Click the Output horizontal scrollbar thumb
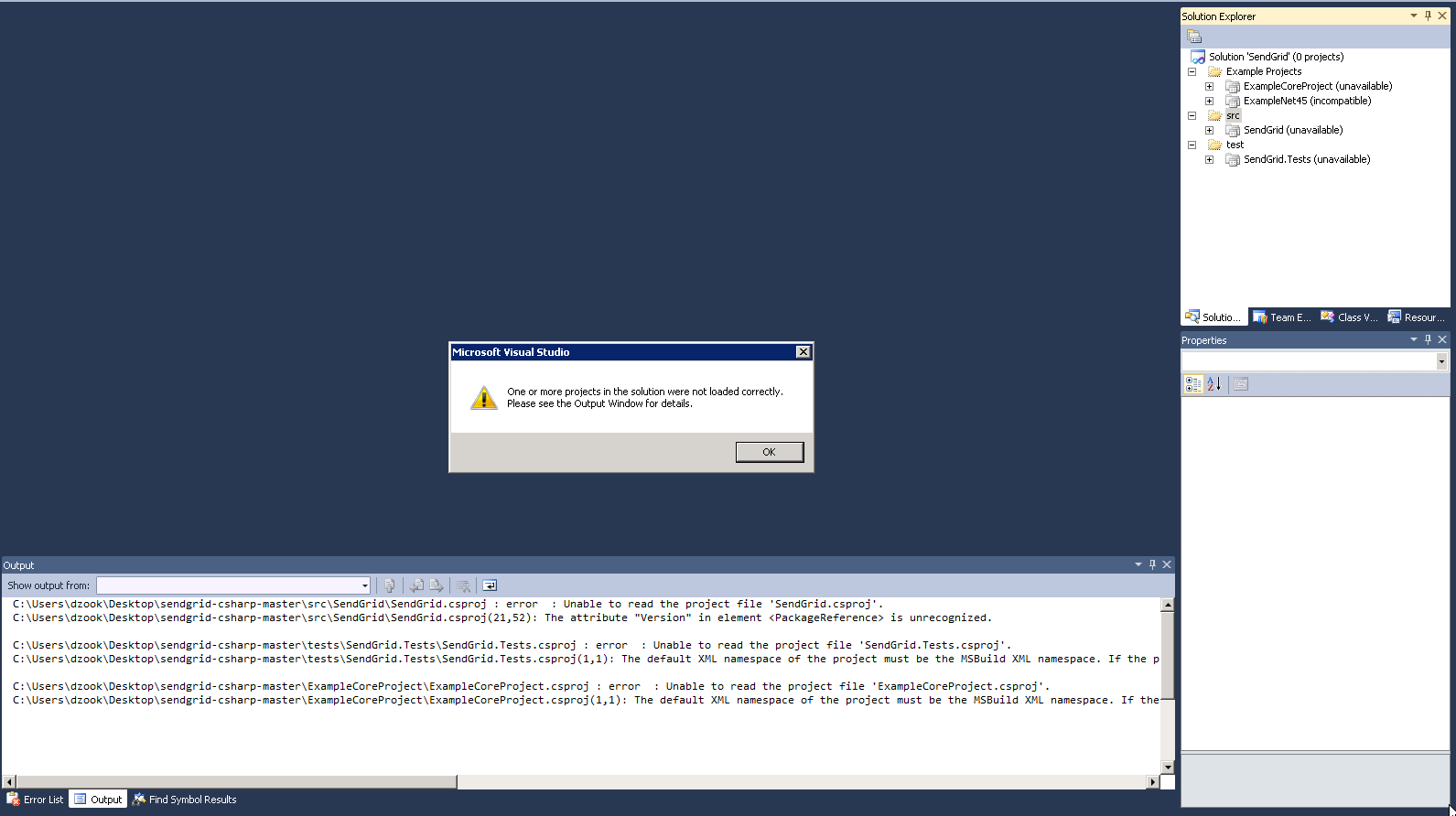This screenshot has height=816, width=1456. click(236, 782)
